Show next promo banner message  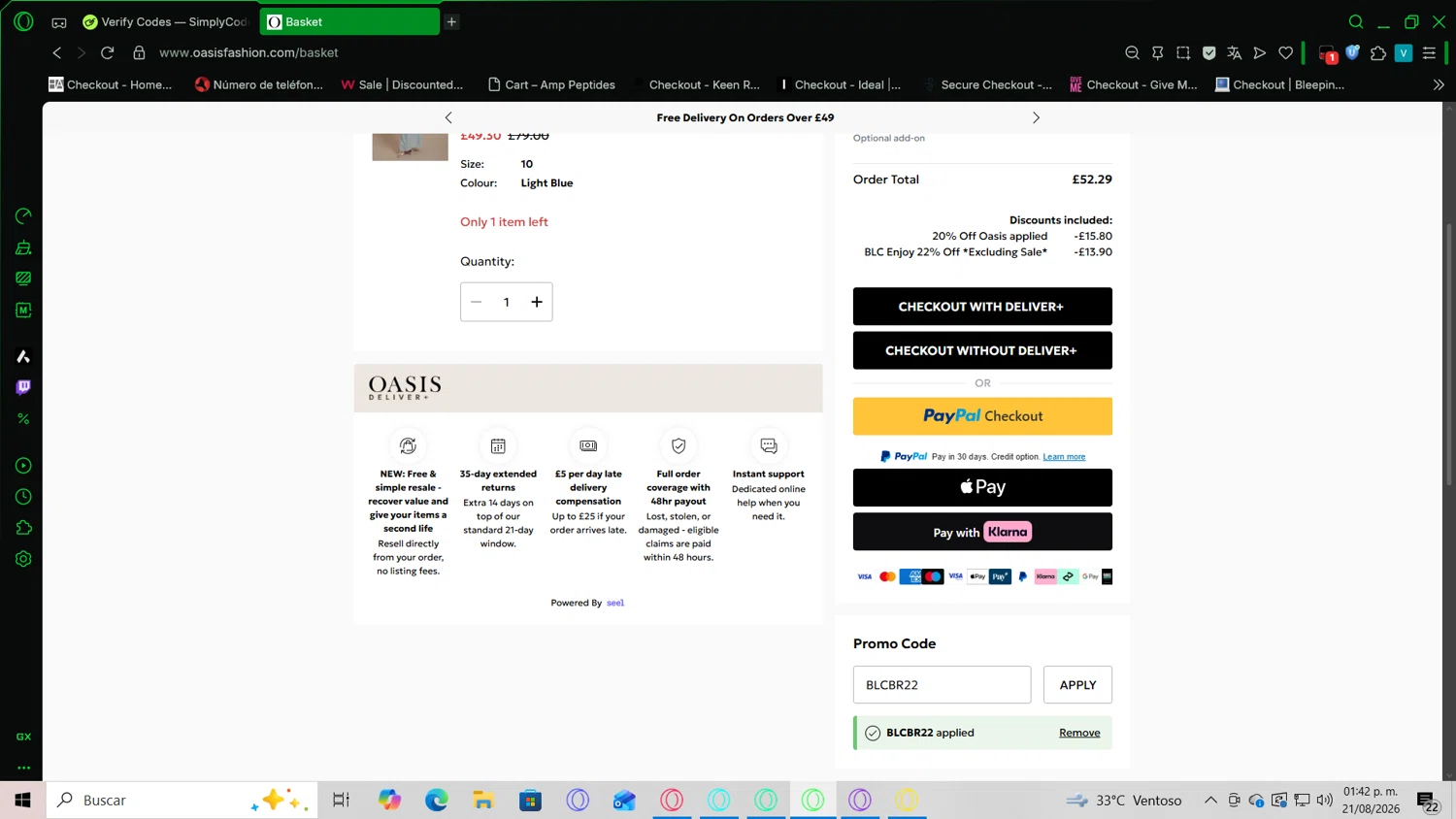1036,117
